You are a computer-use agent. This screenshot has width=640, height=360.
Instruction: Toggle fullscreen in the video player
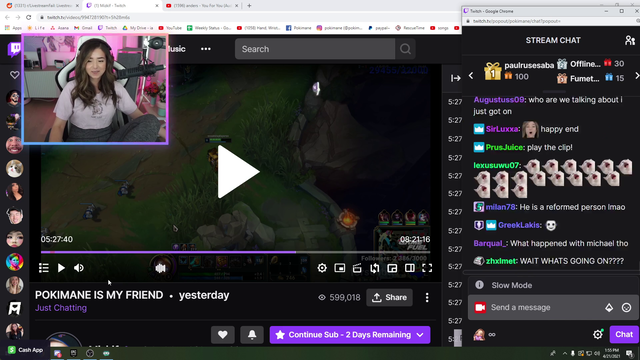[427, 268]
